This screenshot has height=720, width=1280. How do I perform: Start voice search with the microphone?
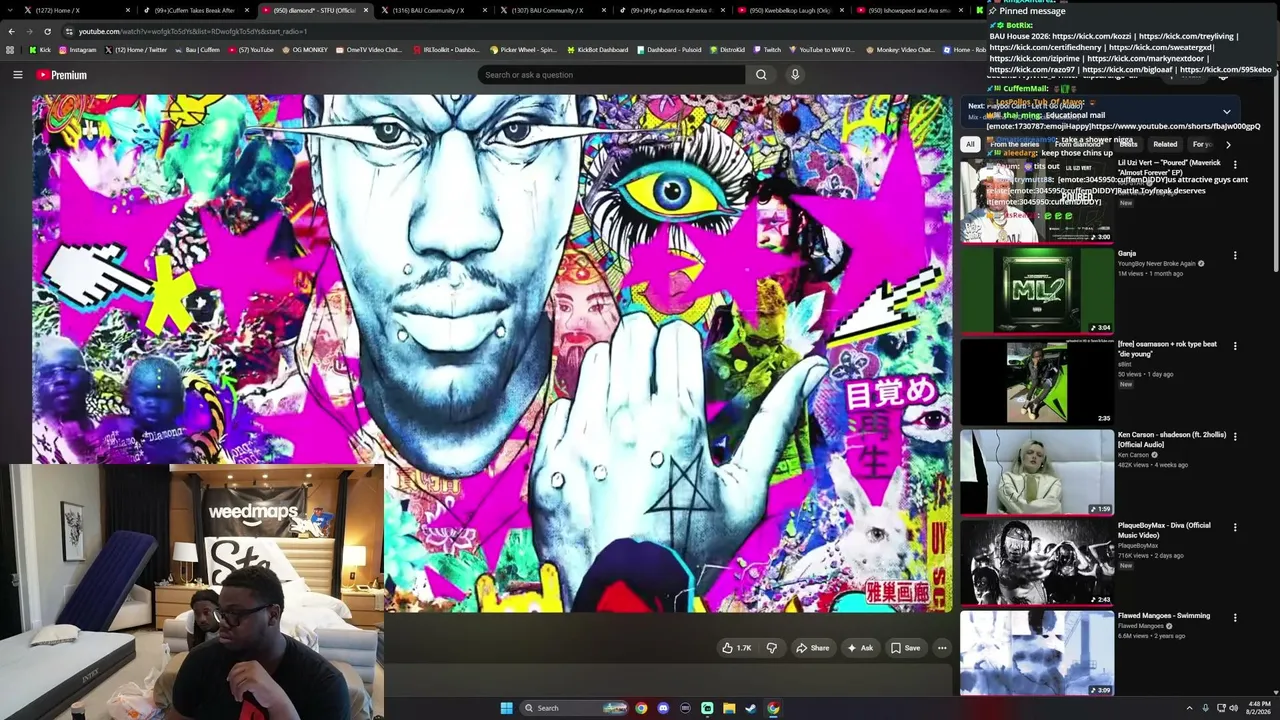point(795,75)
